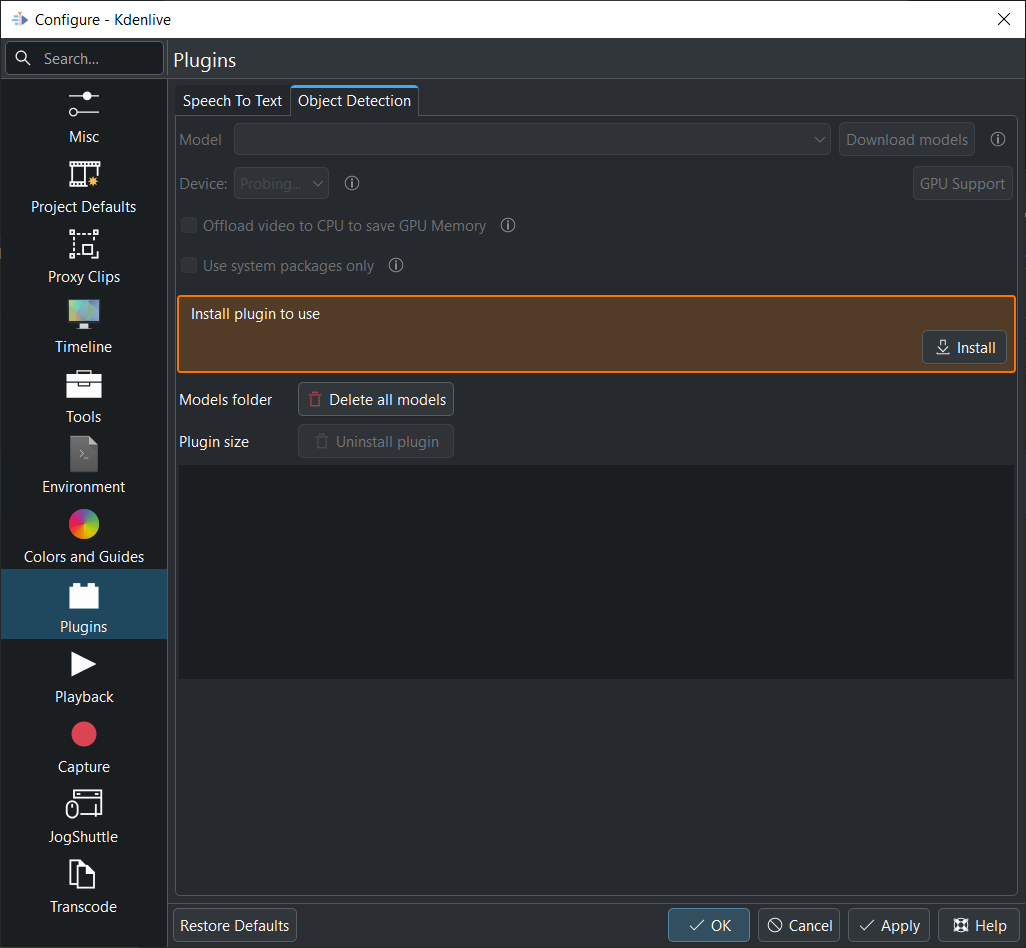Viewport: 1026px width, 948px height.
Task: Switch to the Speech To Text tab
Action: [232, 101]
